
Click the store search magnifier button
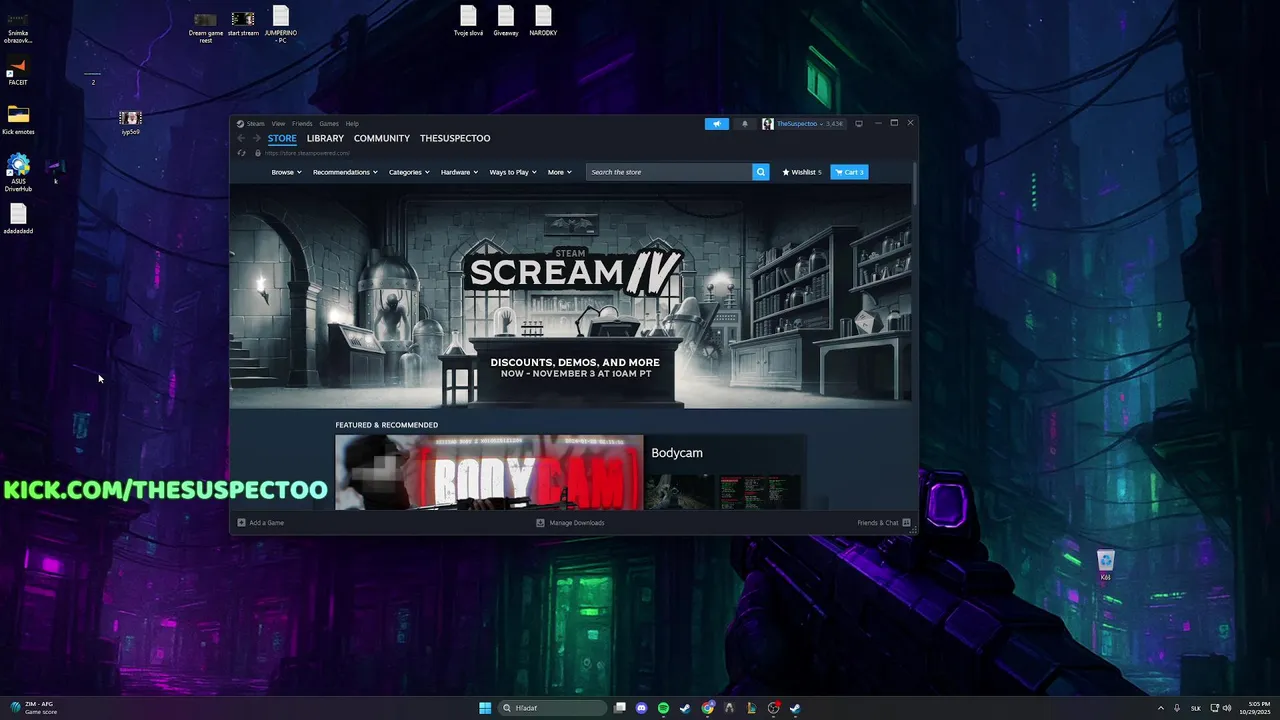point(761,172)
